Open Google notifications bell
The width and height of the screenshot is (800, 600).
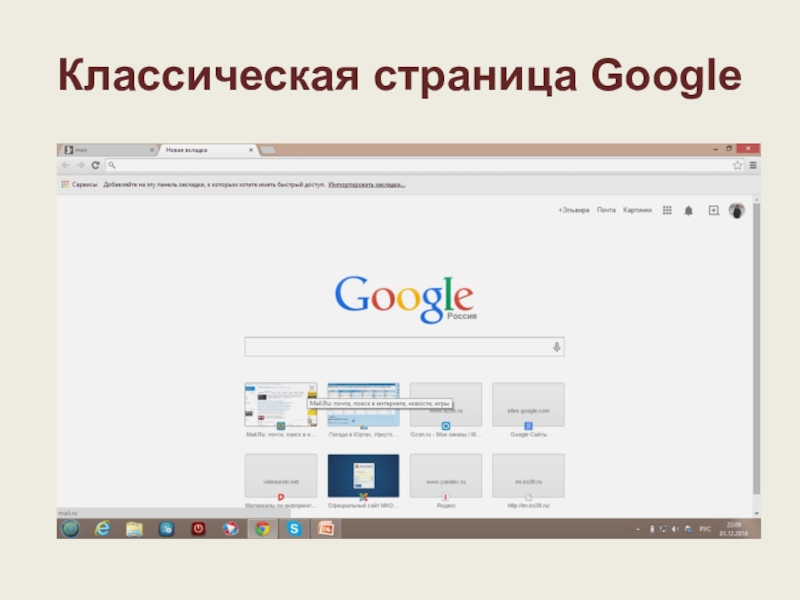click(688, 210)
